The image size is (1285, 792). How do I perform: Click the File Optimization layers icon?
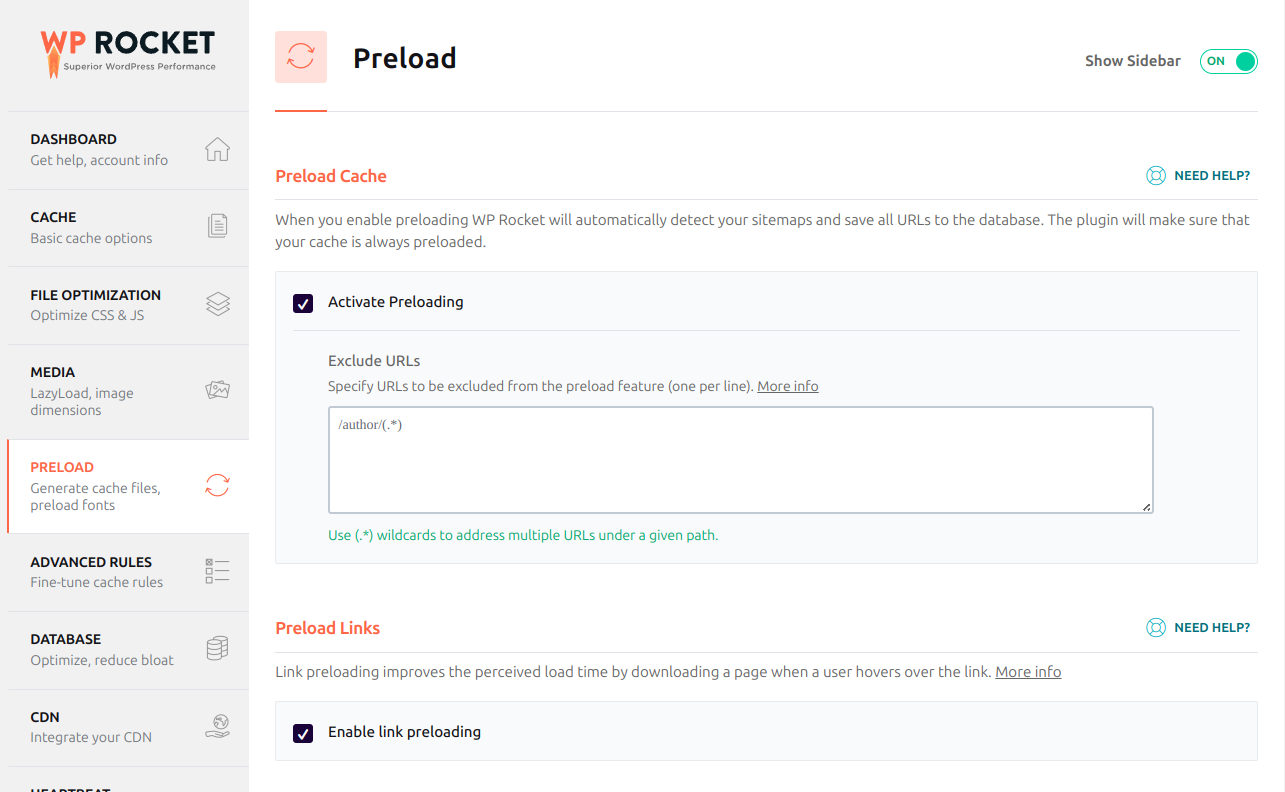click(x=217, y=304)
